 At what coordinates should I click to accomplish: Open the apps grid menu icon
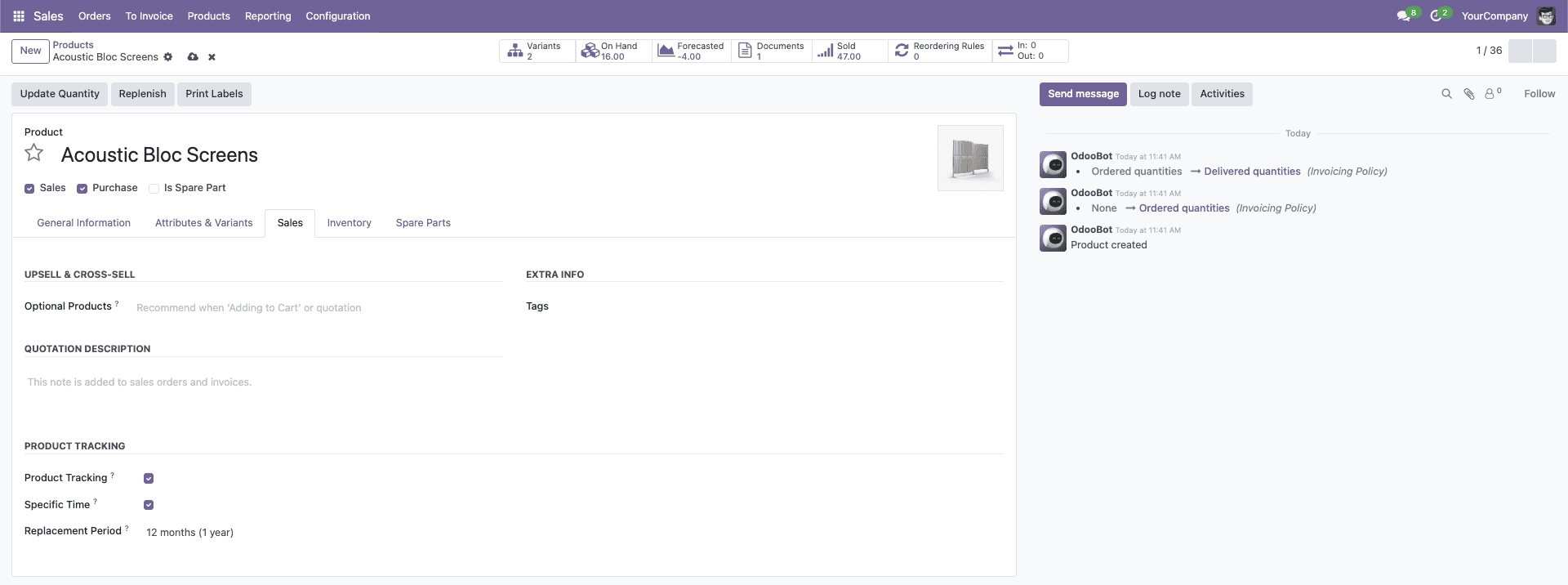coord(19,16)
